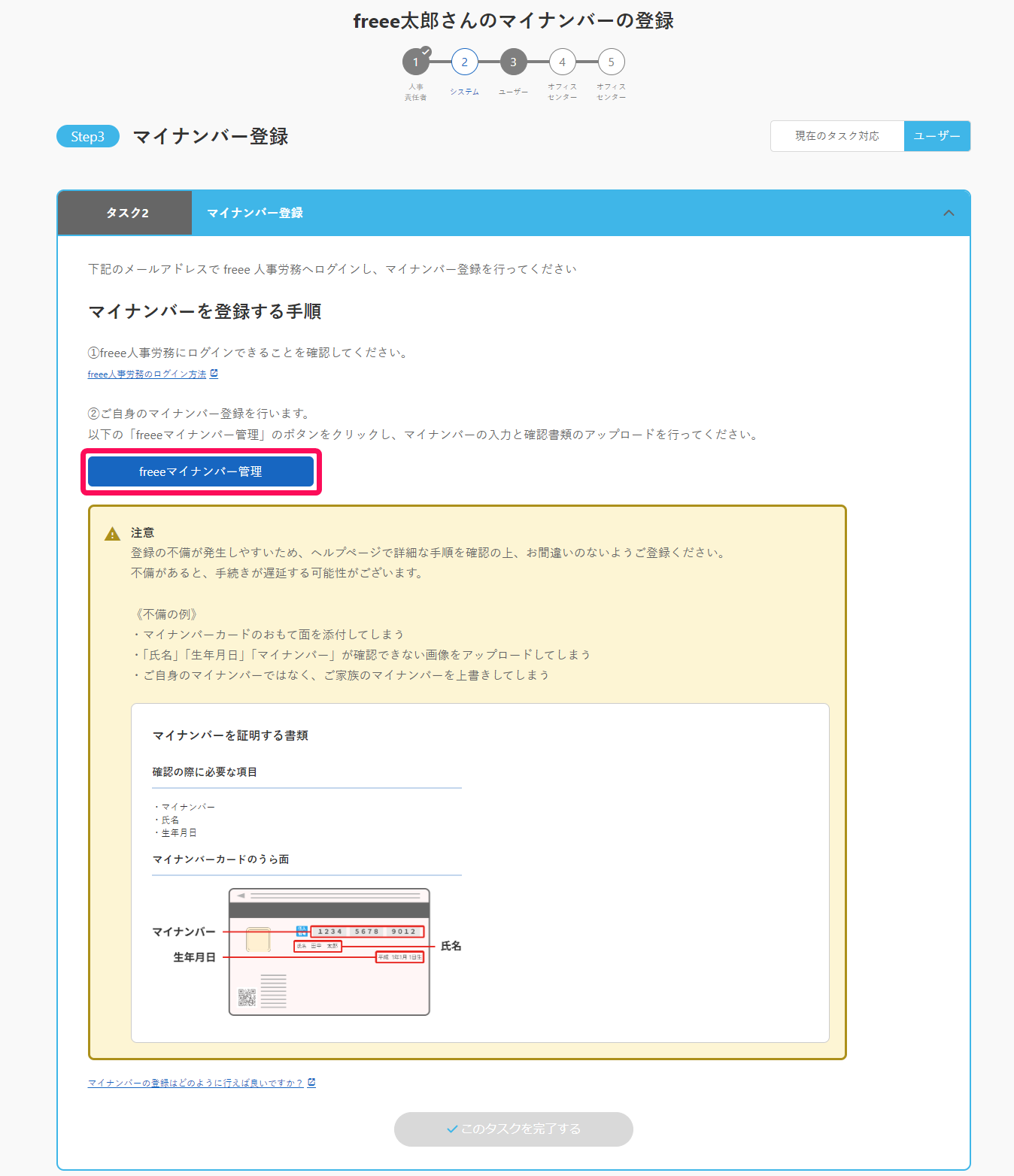1014x1176 pixels.
Task: Click 確認の際に必要な項目 subheading
Action: pos(205,772)
